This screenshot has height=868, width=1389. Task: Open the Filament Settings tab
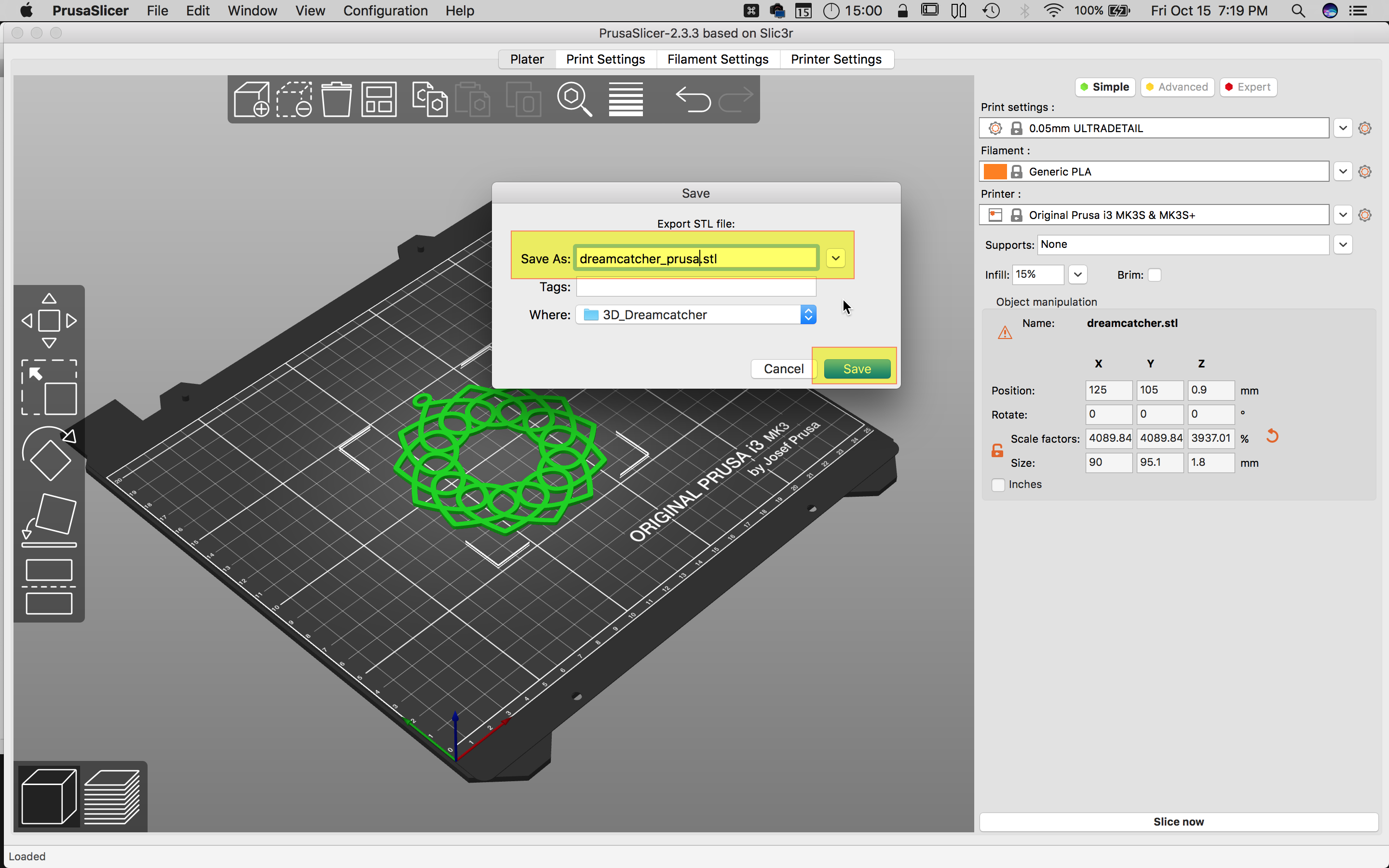tap(718, 59)
